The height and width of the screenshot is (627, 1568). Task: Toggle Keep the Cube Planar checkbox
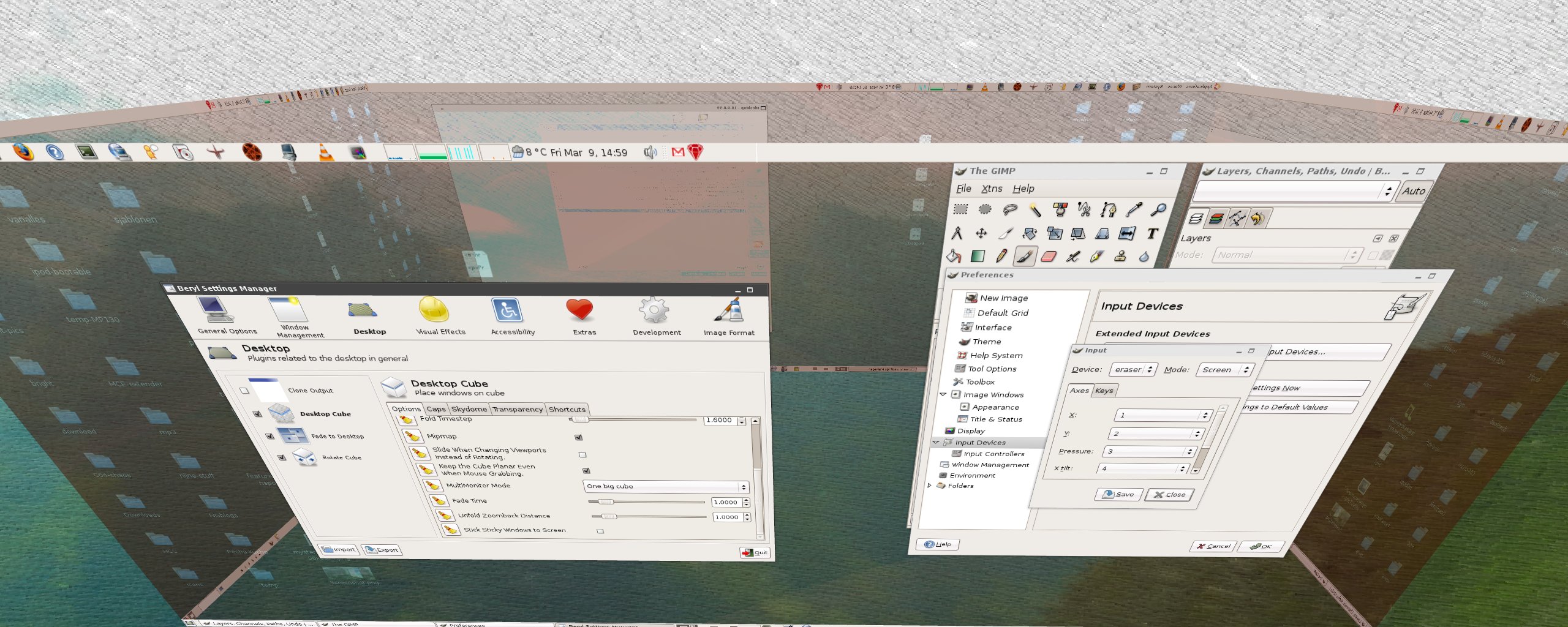(586, 471)
